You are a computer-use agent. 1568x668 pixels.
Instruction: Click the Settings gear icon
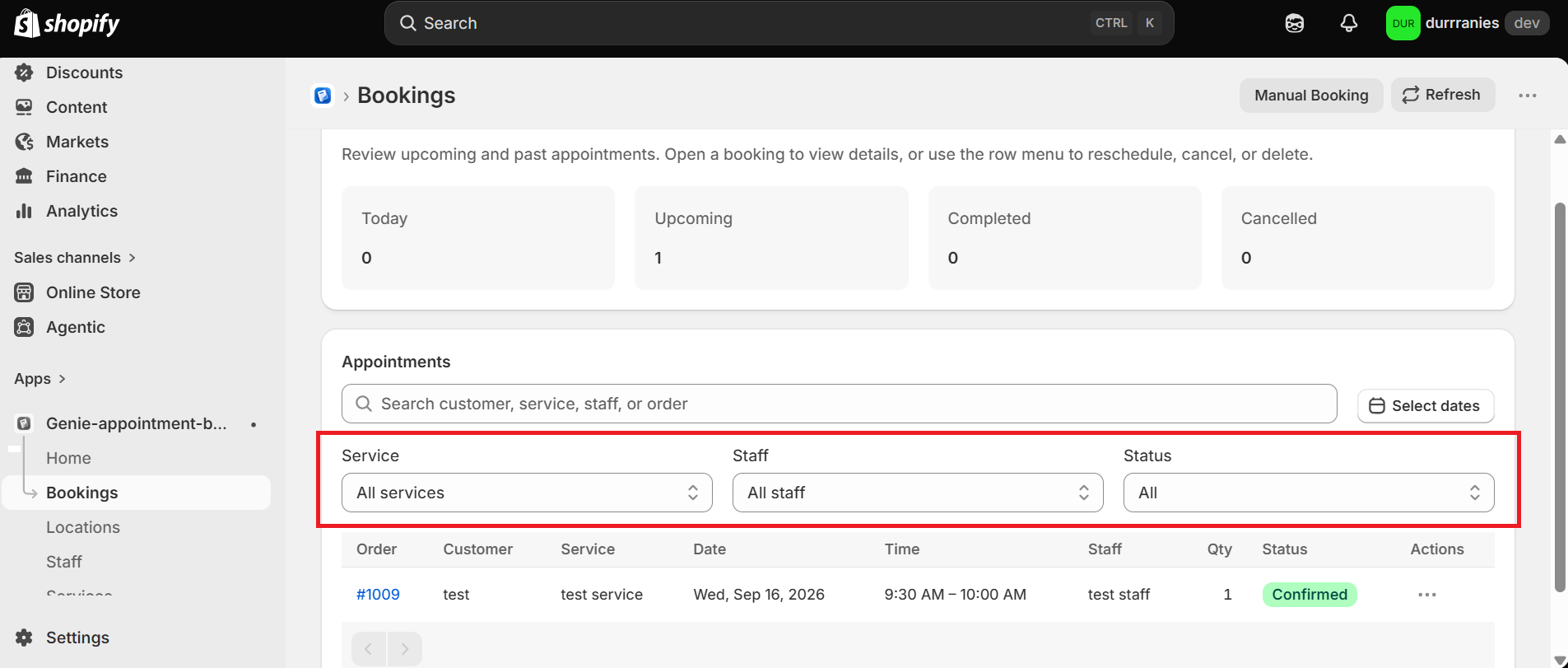click(x=25, y=638)
